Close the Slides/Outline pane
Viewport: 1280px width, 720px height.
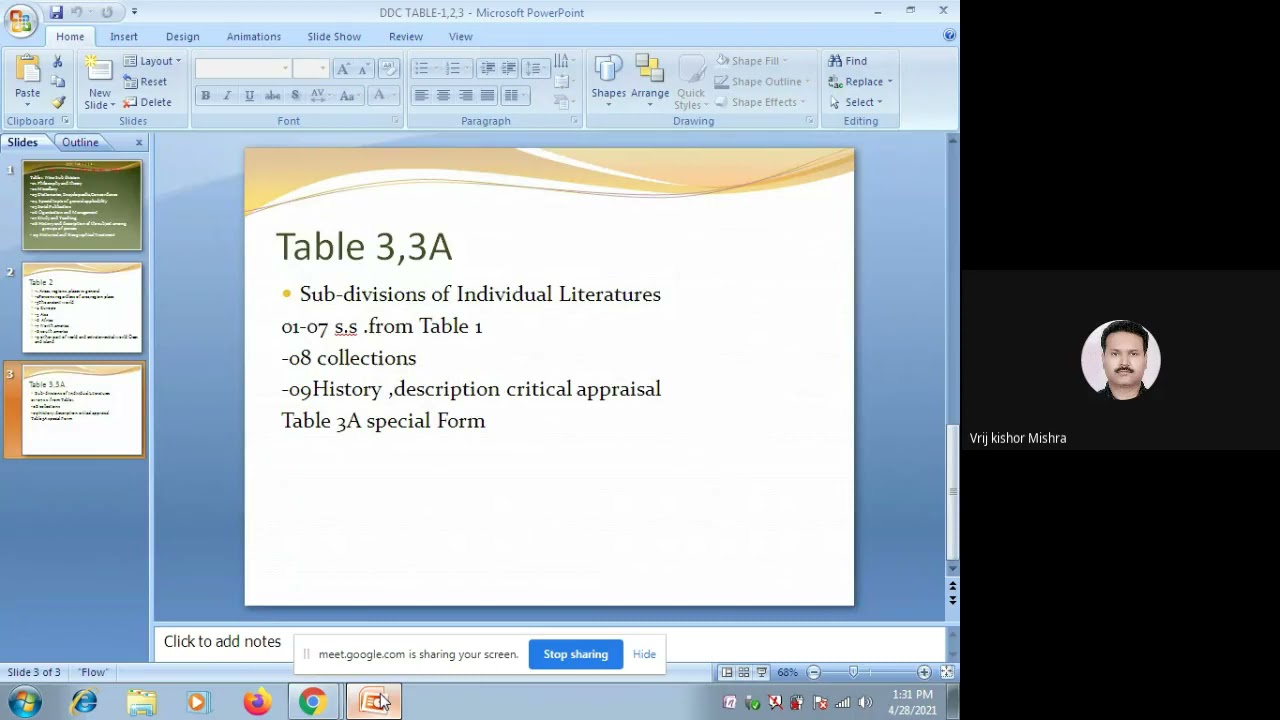click(139, 142)
